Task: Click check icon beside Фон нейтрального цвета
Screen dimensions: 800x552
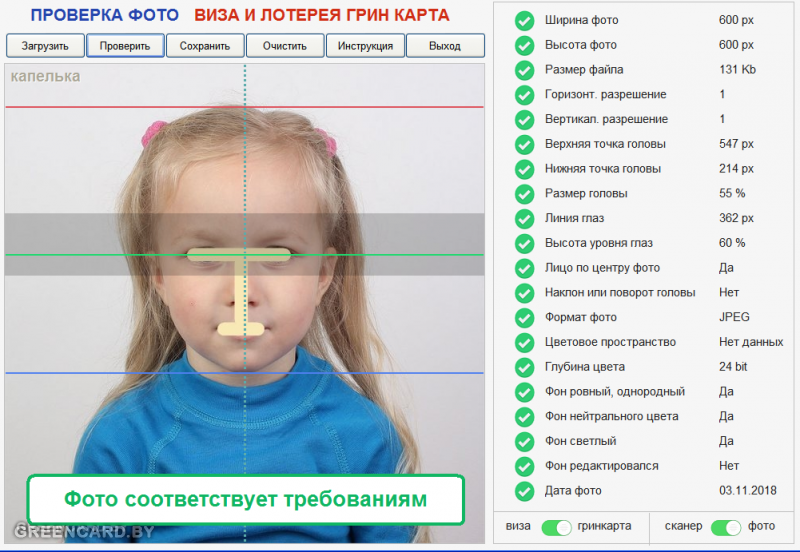Action: click(524, 417)
